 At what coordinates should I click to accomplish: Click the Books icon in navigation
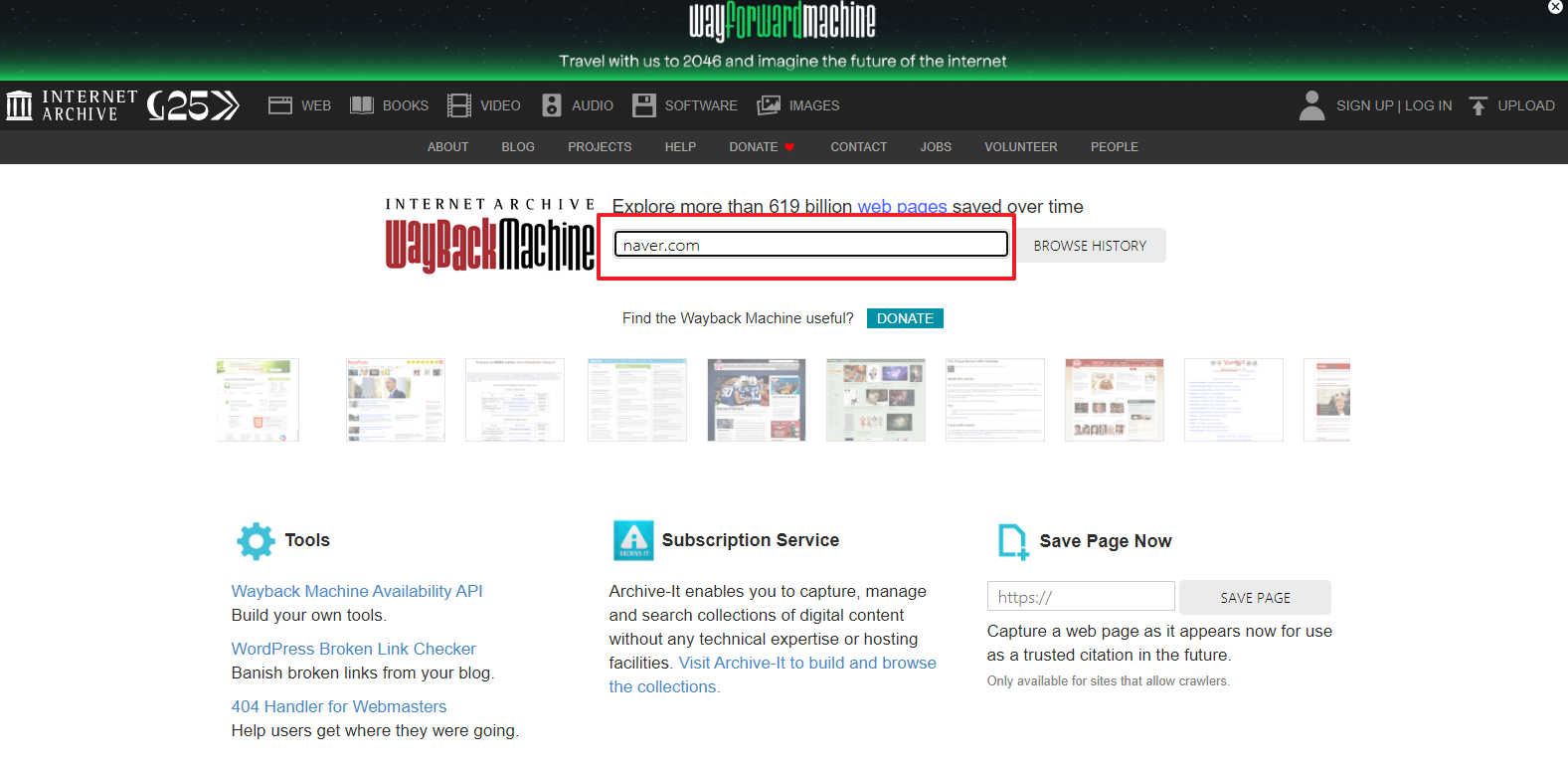click(x=362, y=105)
